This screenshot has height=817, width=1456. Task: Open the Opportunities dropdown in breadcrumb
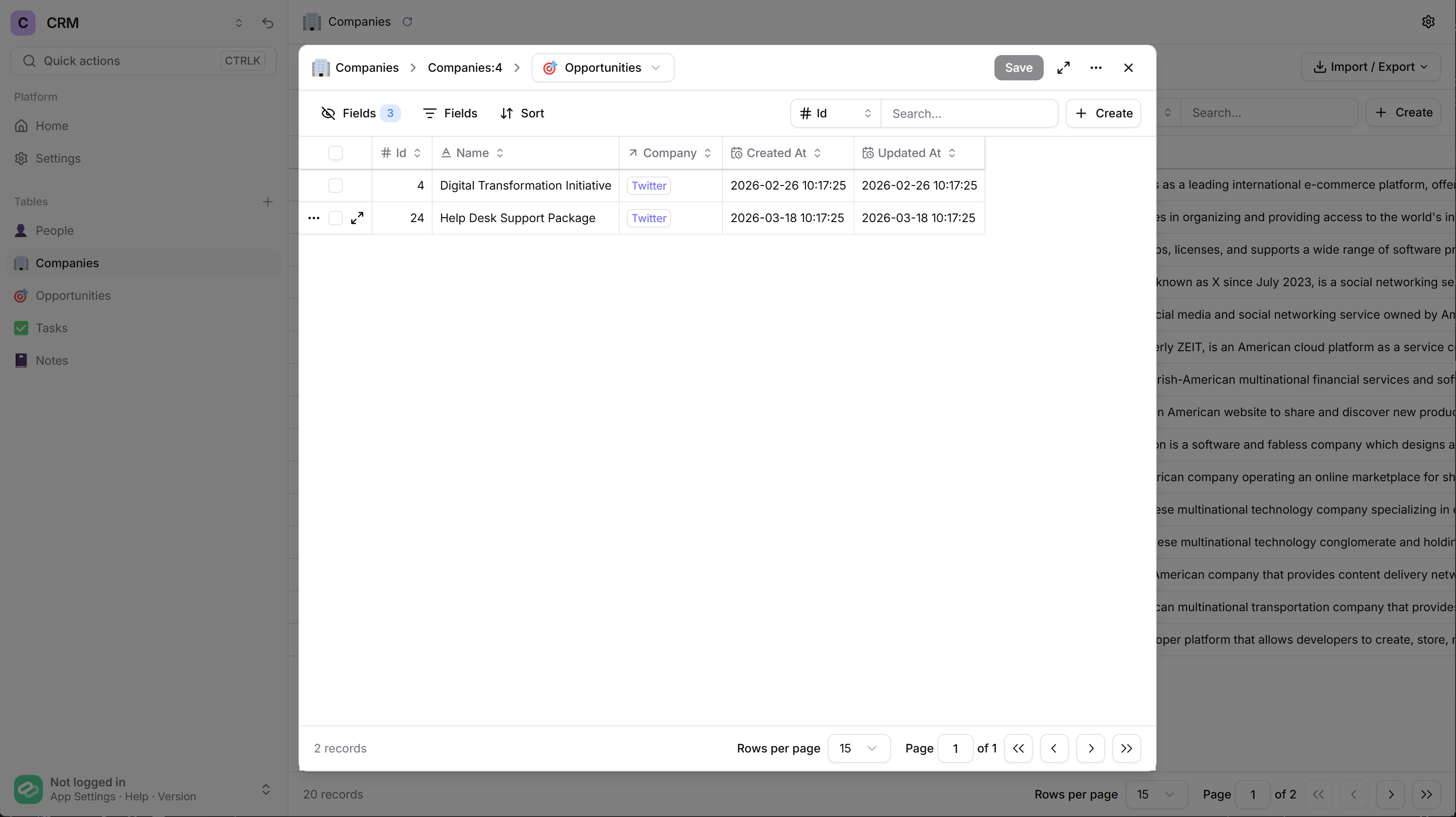pyautogui.click(x=602, y=68)
